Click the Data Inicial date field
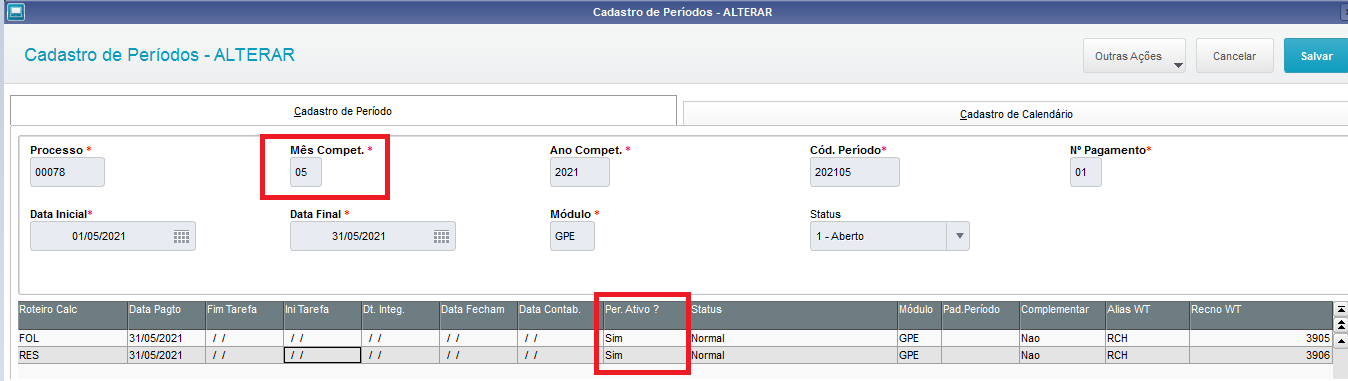The image size is (1348, 381). pos(112,236)
